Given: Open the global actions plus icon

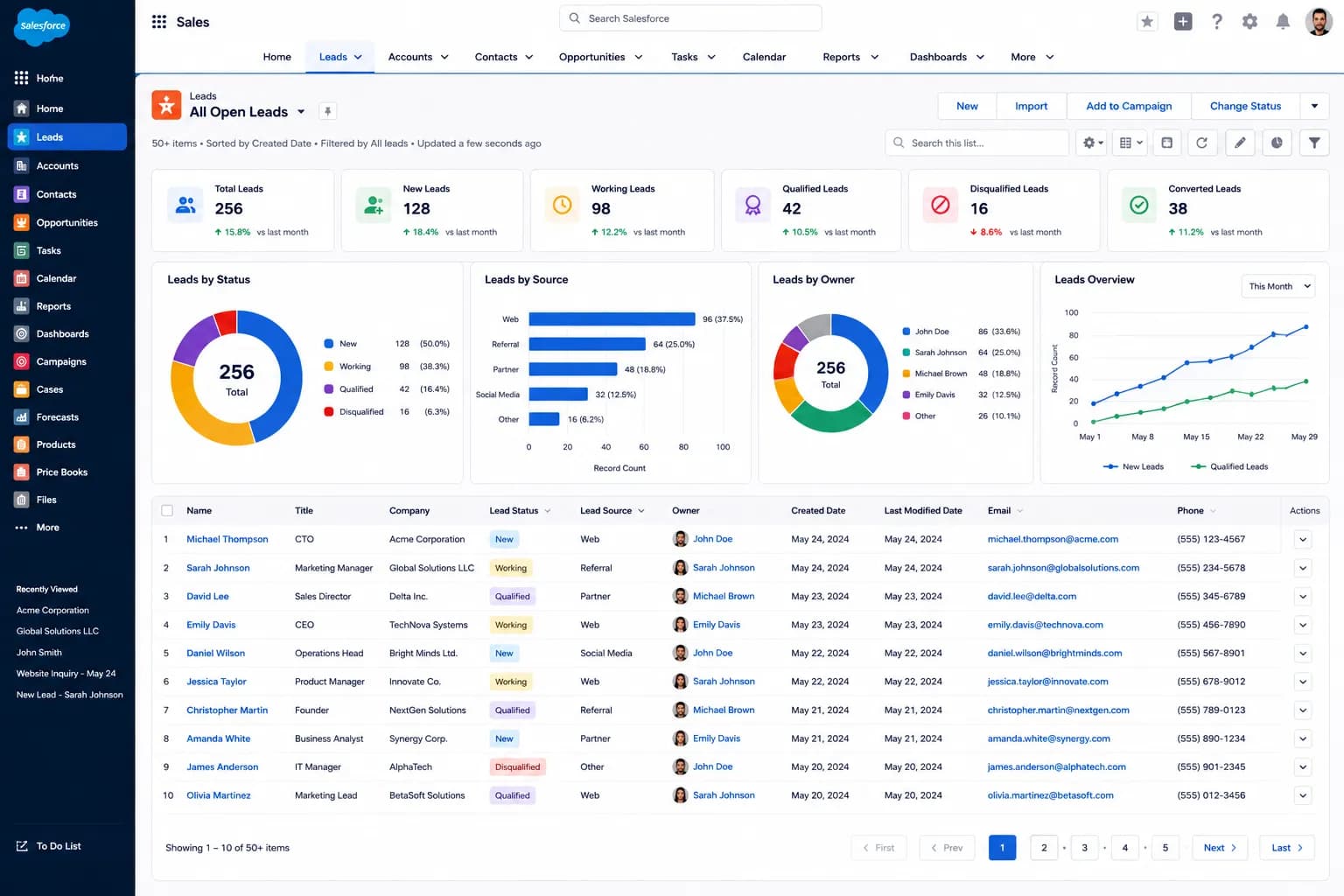Looking at the screenshot, I should click(x=1183, y=22).
